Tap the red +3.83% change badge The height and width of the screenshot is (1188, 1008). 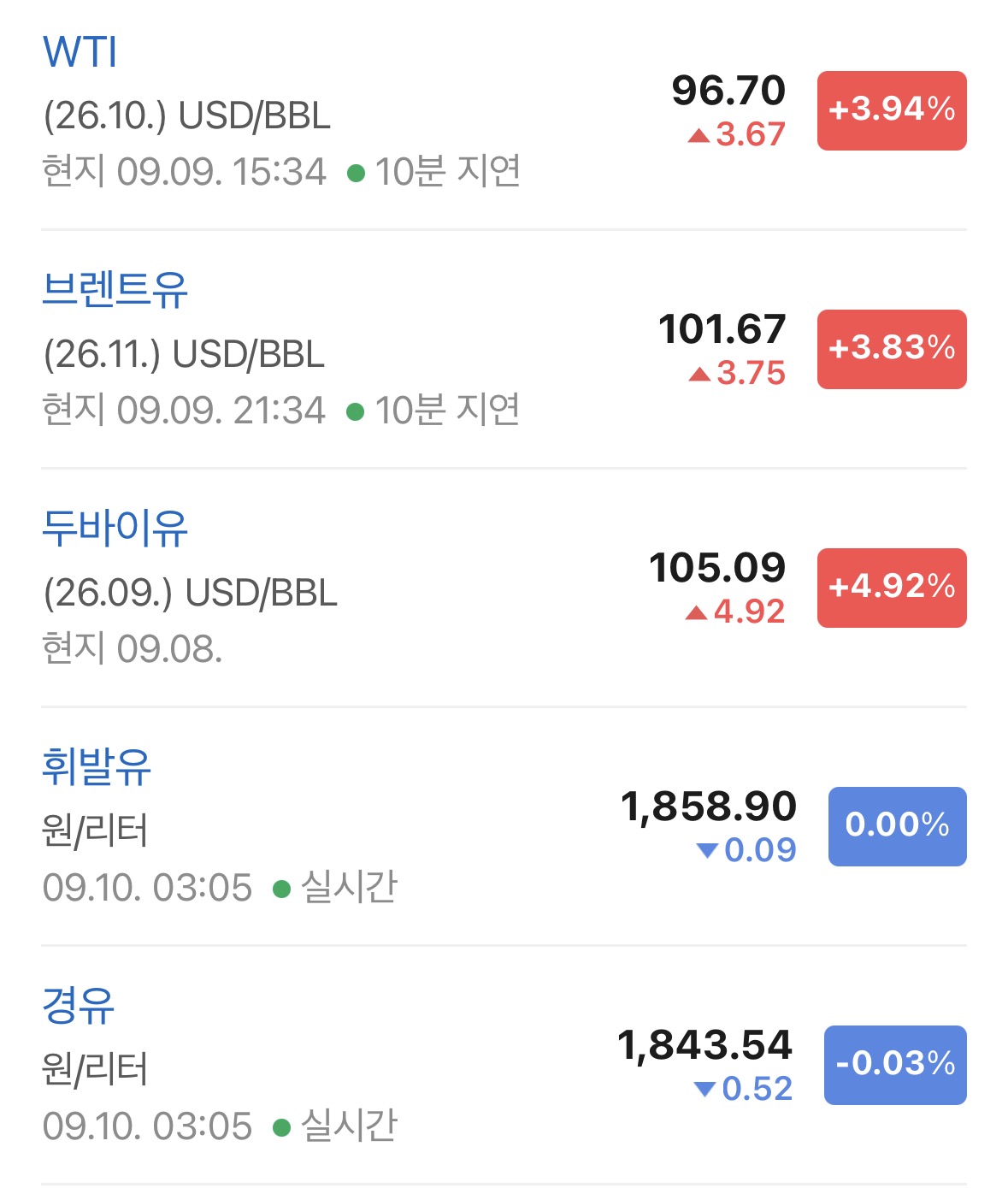[x=892, y=349]
